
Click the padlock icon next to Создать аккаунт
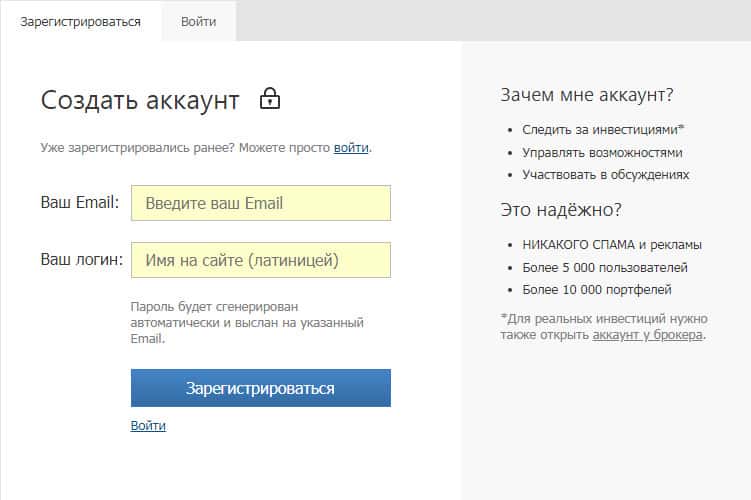pyautogui.click(x=270, y=98)
